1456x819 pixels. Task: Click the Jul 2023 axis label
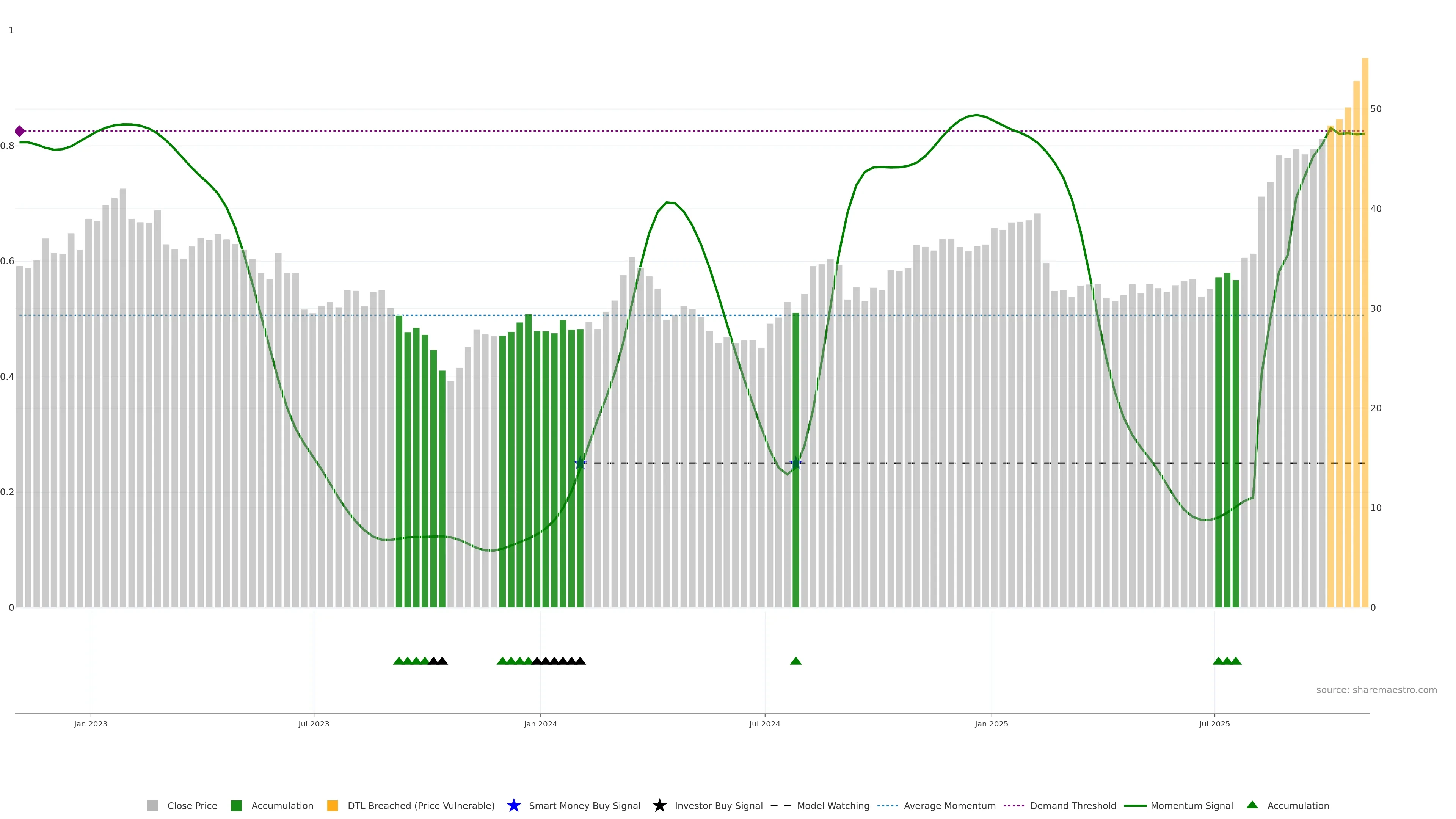[x=314, y=723]
